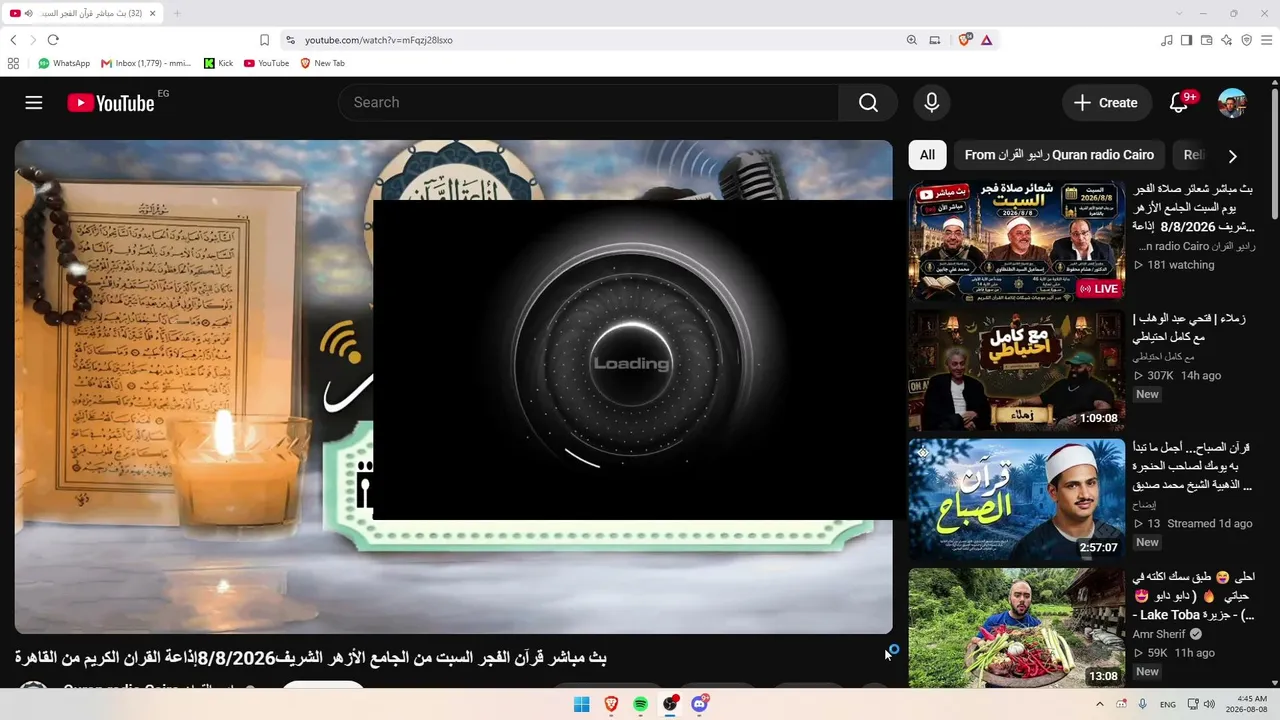The width and height of the screenshot is (1280, 720).
Task: Bookmark this page in the address bar
Action: 264,40
